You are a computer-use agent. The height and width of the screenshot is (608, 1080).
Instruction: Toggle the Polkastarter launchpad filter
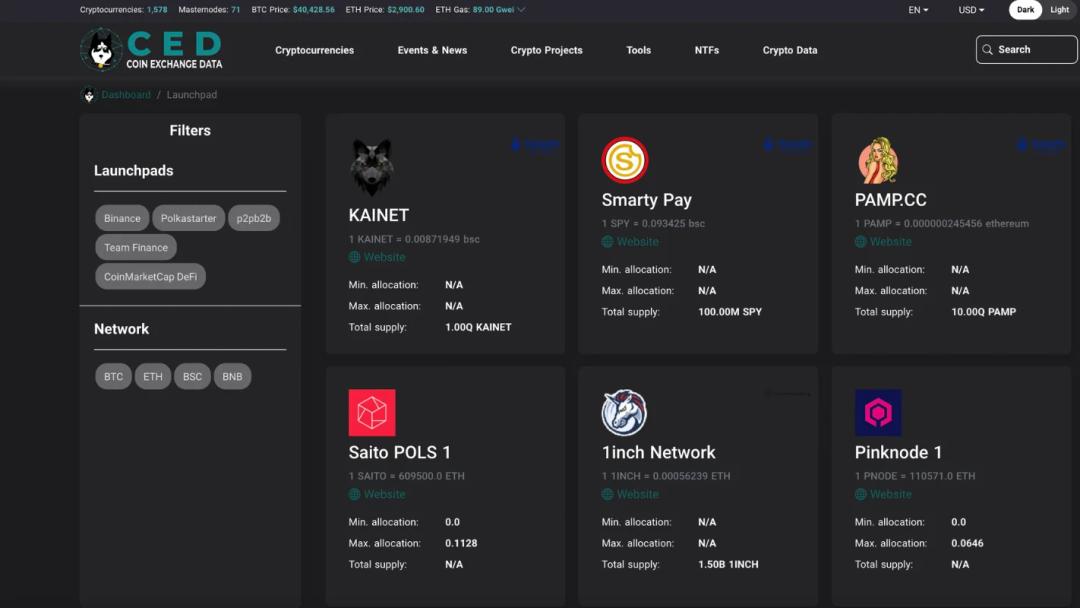189,218
